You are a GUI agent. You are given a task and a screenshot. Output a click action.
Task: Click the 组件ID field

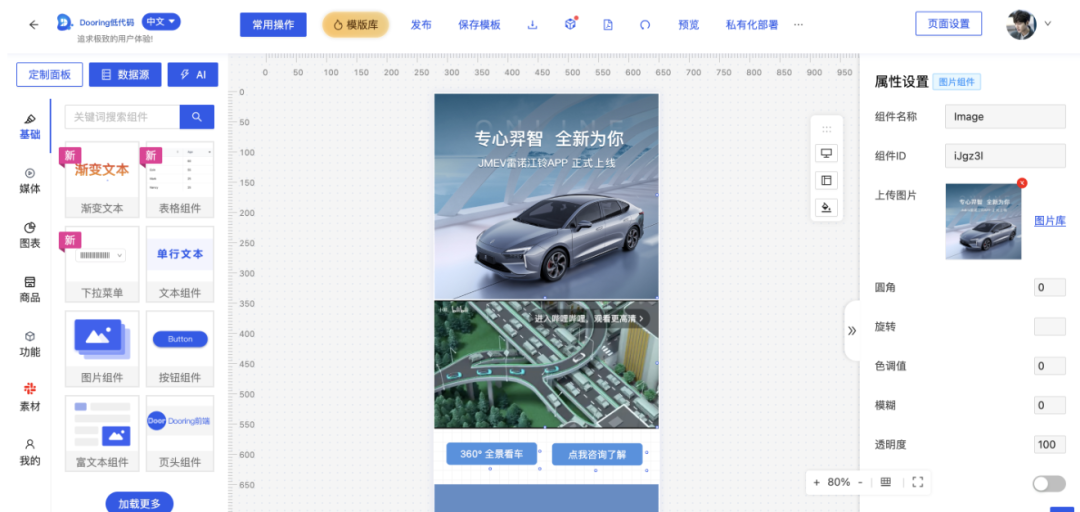click(1006, 156)
